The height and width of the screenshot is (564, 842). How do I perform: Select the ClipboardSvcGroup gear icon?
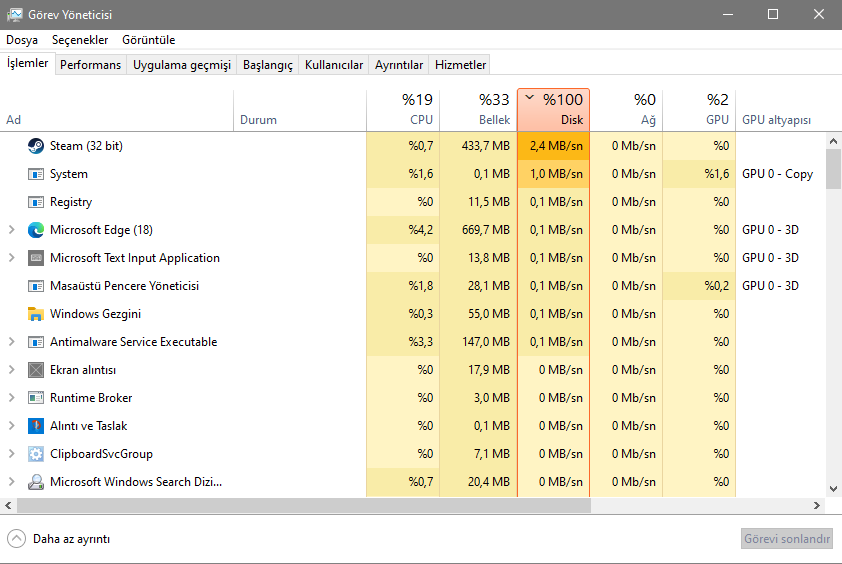(36, 454)
